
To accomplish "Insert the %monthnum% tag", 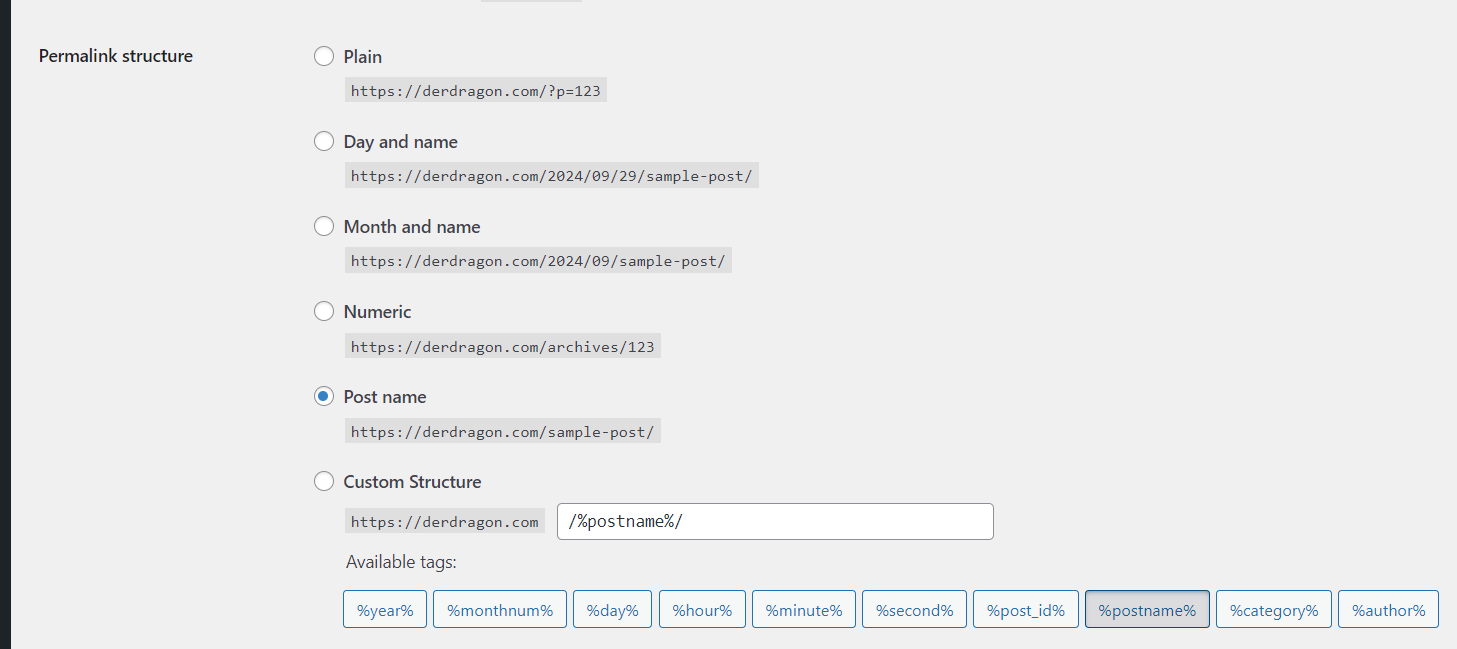I will [500, 610].
